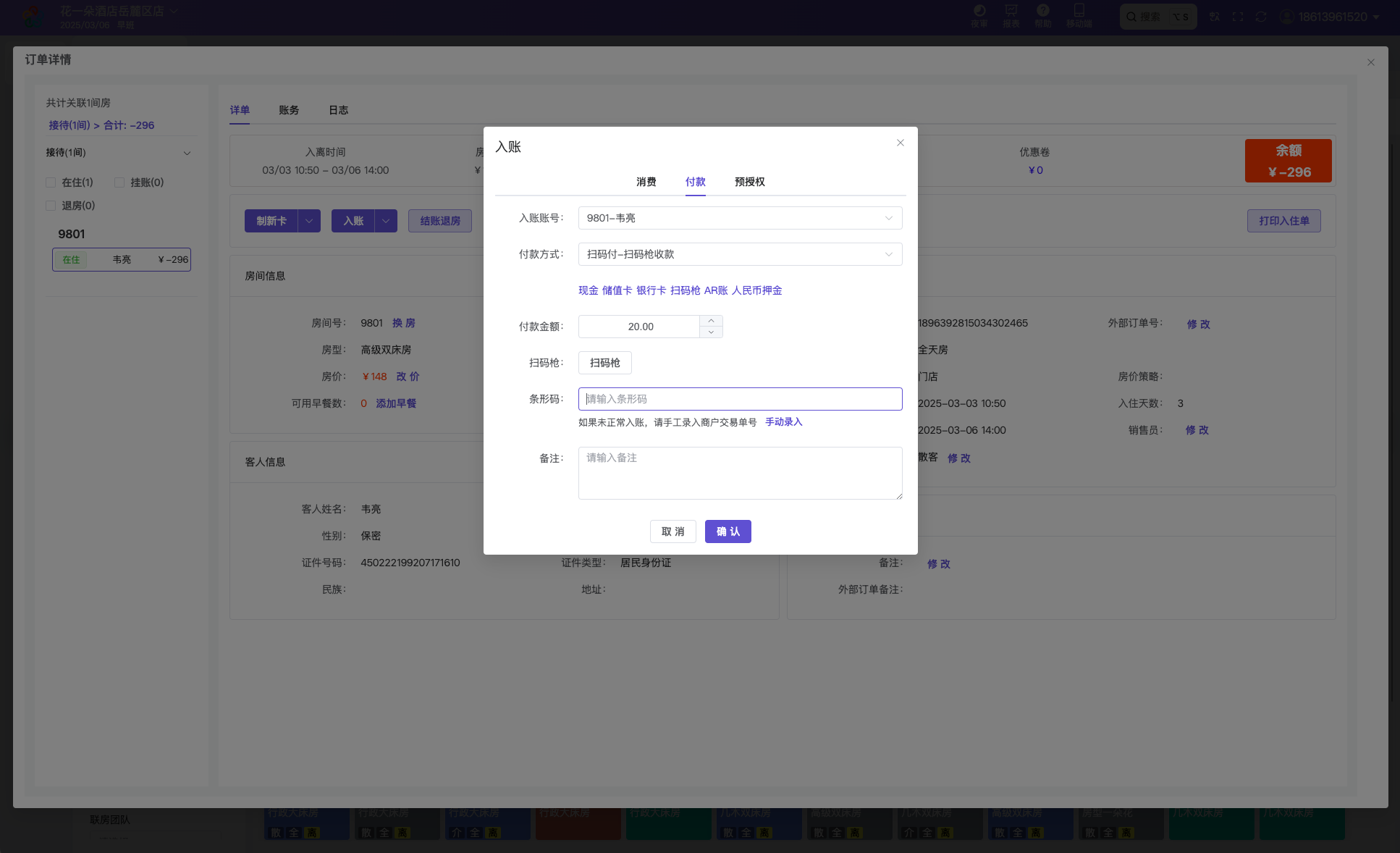The width and height of the screenshot is (1400, 853).
Task: Click the language translate icon in header
Action: coord(1215,17)
